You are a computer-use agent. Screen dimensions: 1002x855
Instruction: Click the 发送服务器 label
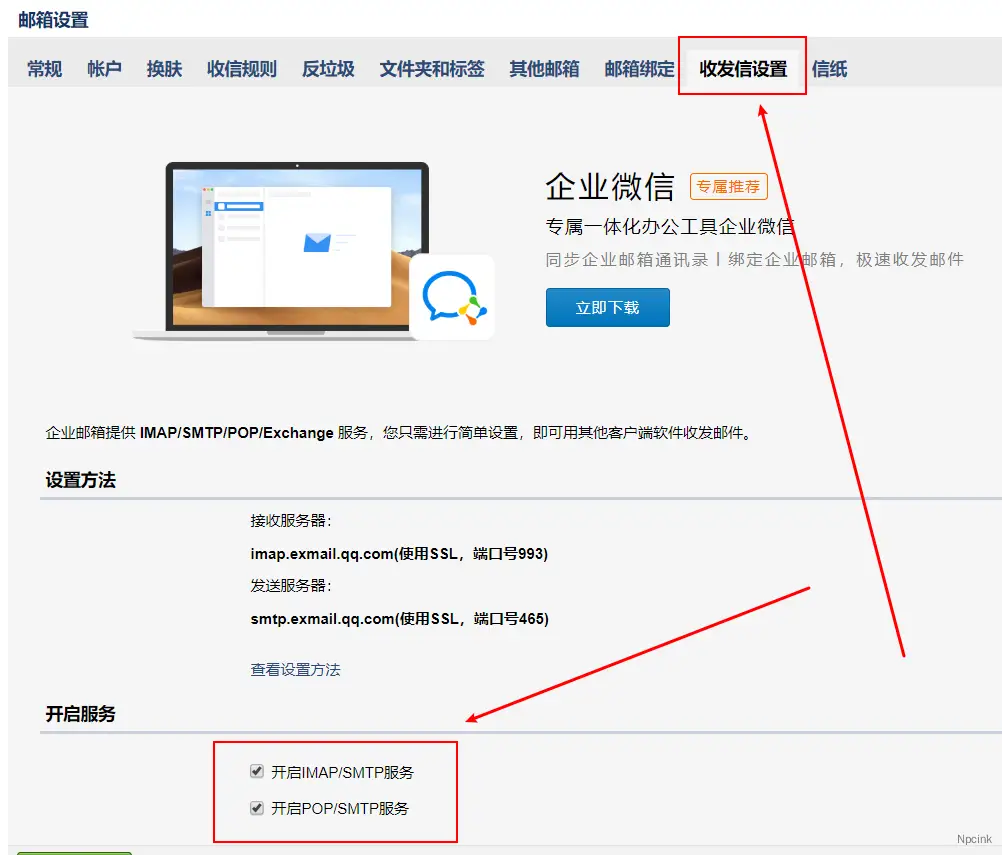pyautogui.click(x=291, y=585)
